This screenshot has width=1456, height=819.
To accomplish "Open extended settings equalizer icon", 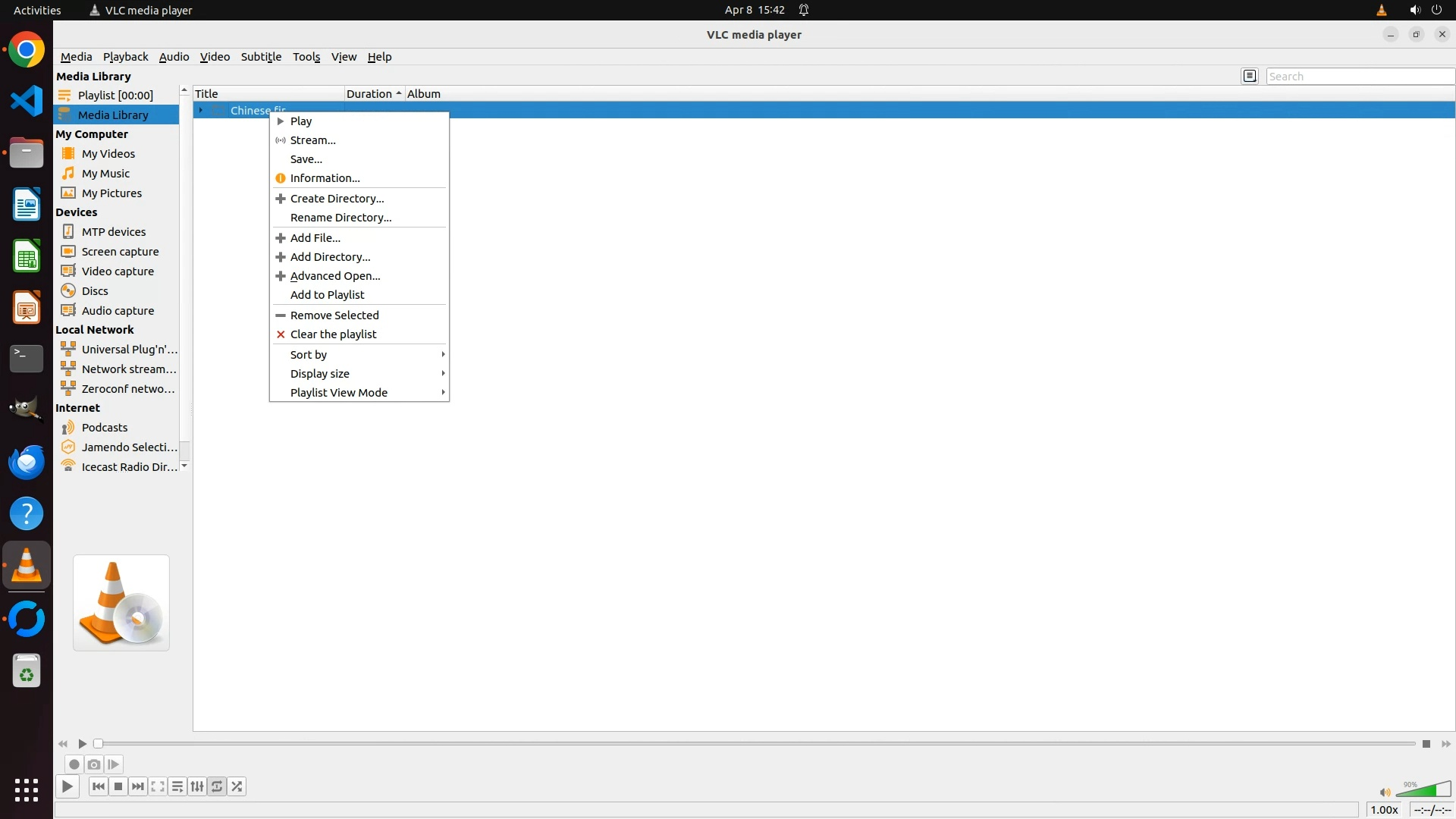I will pos(197,786).
